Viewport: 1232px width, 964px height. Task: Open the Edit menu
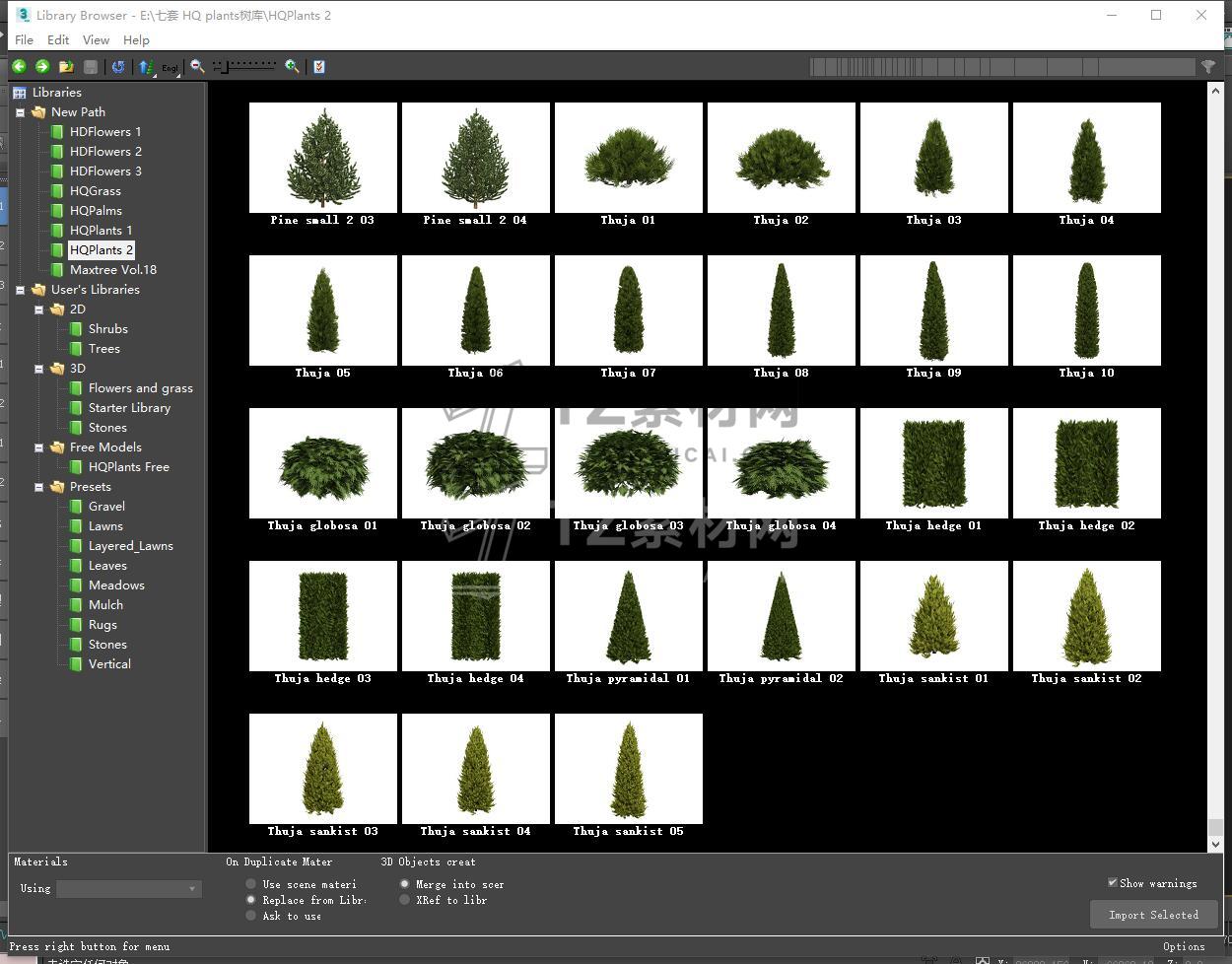(58, 39)
